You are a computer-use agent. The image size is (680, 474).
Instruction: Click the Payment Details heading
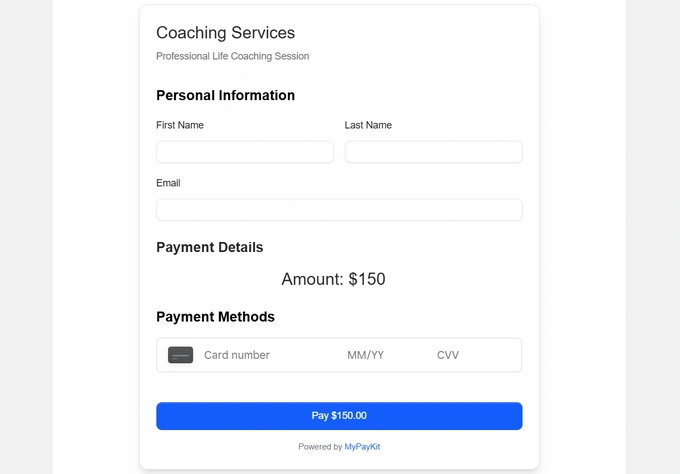point(209,247)
